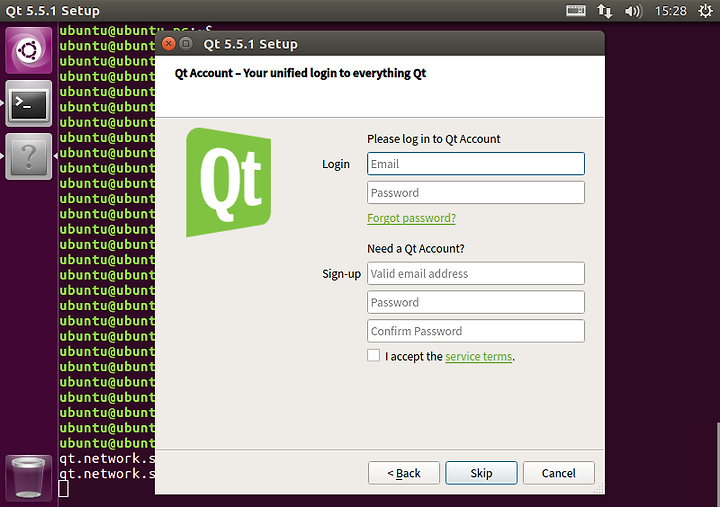This screenshot has width=720, height=507.
Task: Click the 'Need a Qt Account?' text
Action: 416,249
